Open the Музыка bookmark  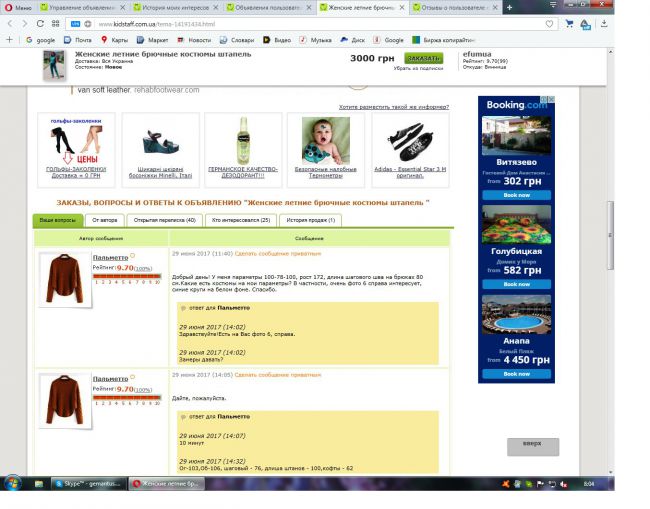(x=316, y=40)
